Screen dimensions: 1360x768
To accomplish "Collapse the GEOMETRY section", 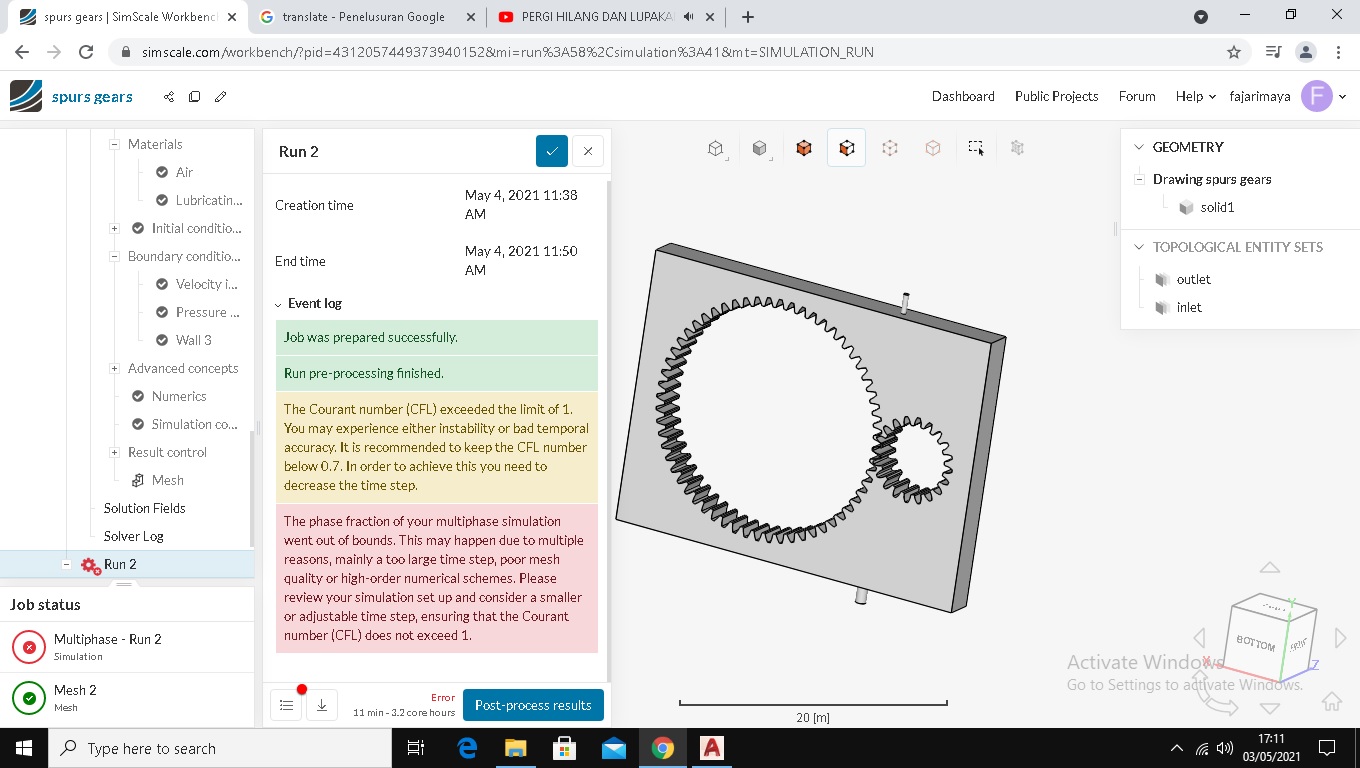I will click(x=1138, y=147).
